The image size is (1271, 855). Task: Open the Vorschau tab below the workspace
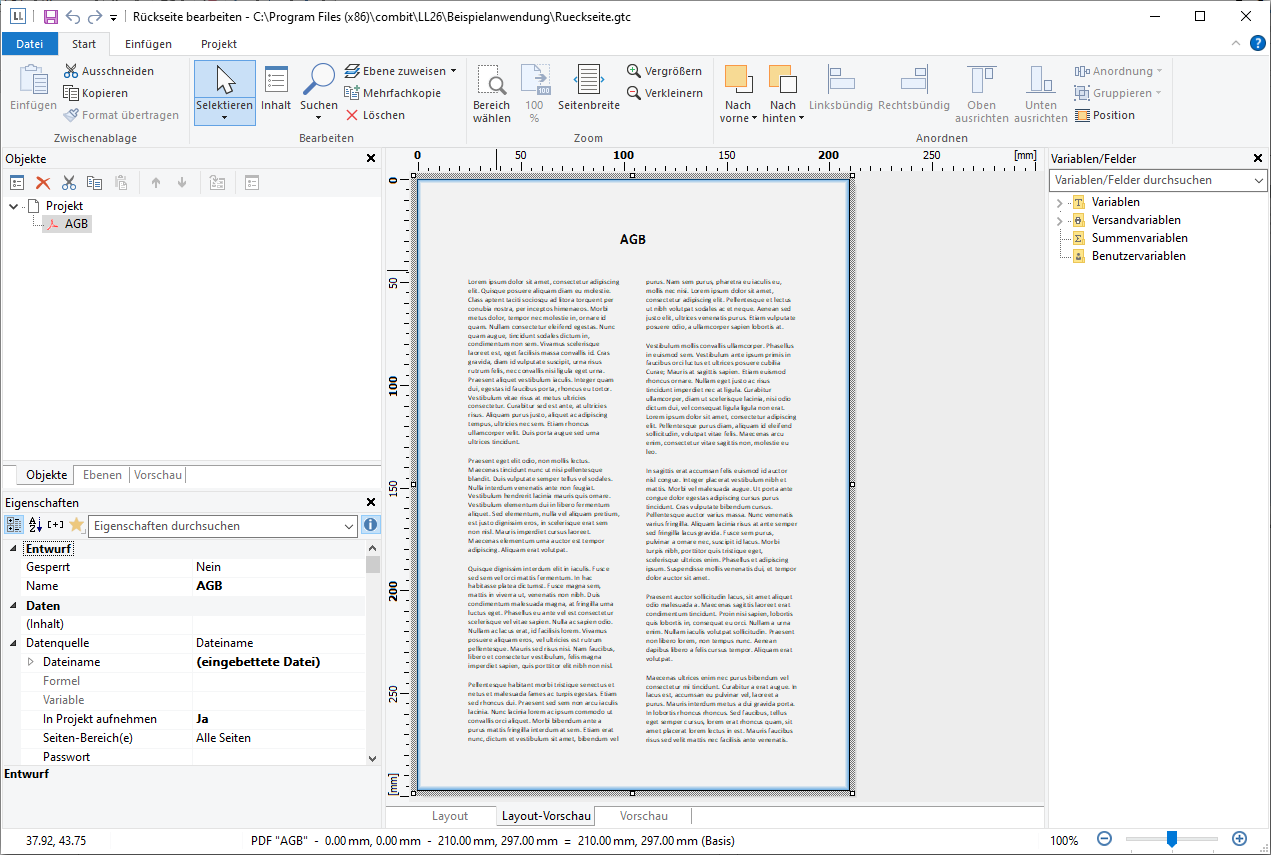pyautogui.click(x=643, y=816)
